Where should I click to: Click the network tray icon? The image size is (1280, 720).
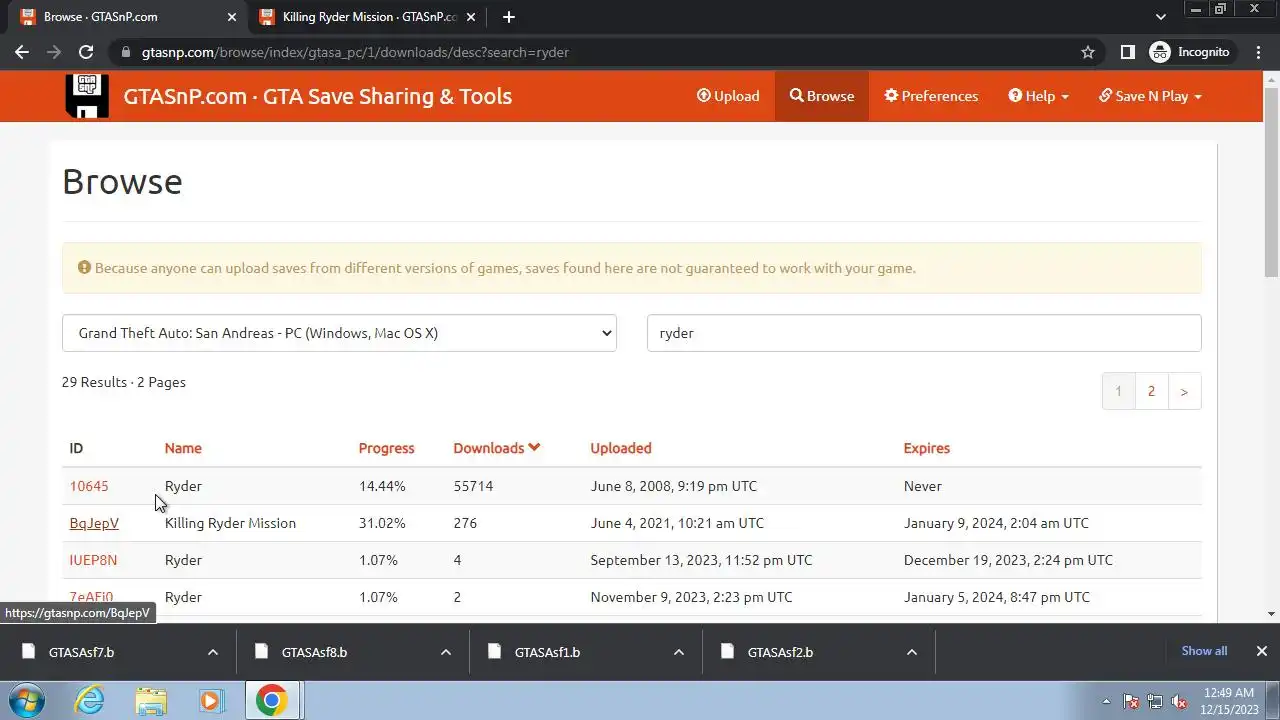click(x=1155, y=701)
